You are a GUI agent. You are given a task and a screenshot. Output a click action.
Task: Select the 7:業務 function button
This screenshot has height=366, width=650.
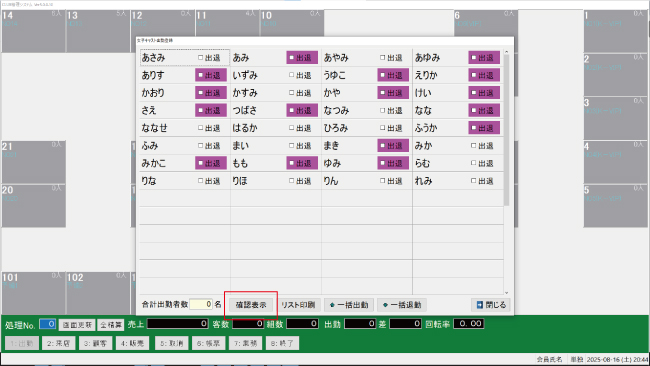pyautogui.click(x=245, y=343)
